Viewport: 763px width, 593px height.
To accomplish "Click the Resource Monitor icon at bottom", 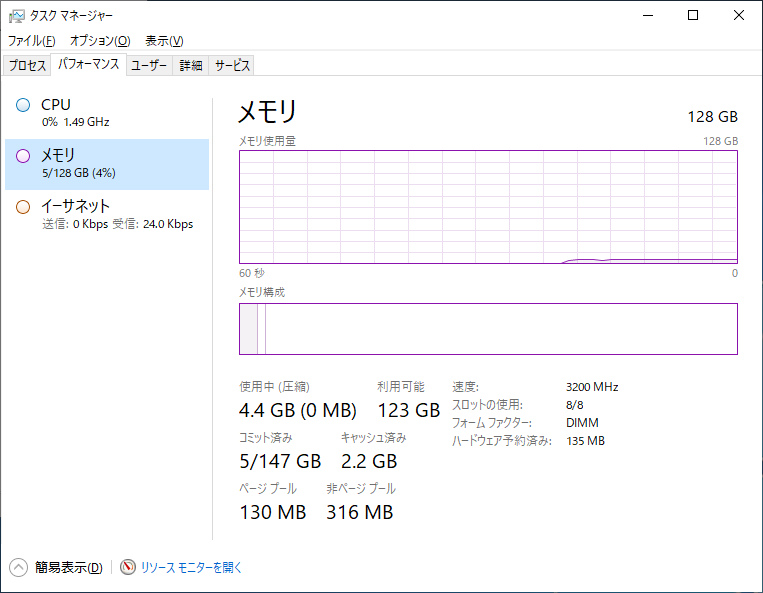I will (x=128, y=567).
